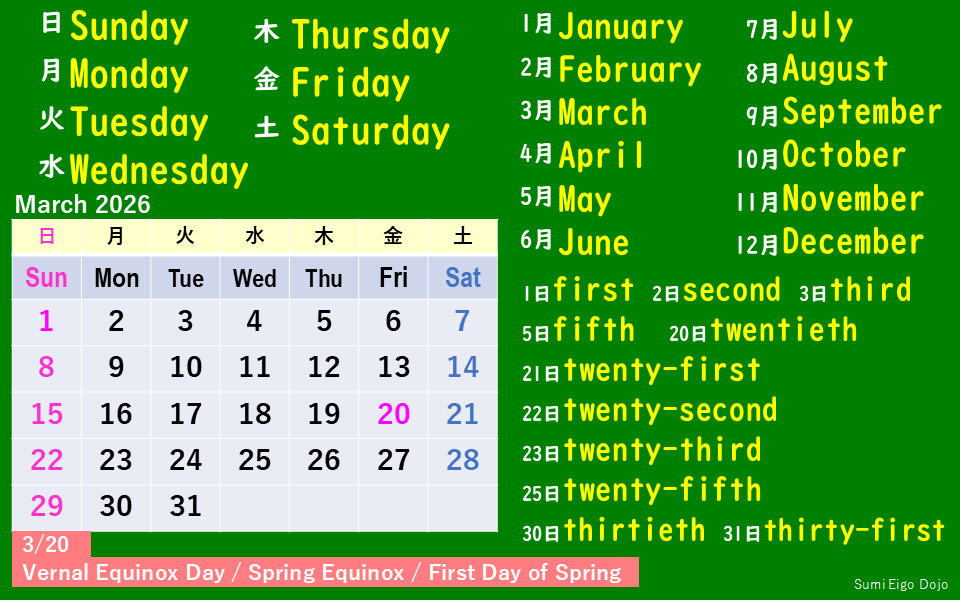Click the 金 kanji beside Friday
Viewport: 960px width, 600px height.
[266, 79]
